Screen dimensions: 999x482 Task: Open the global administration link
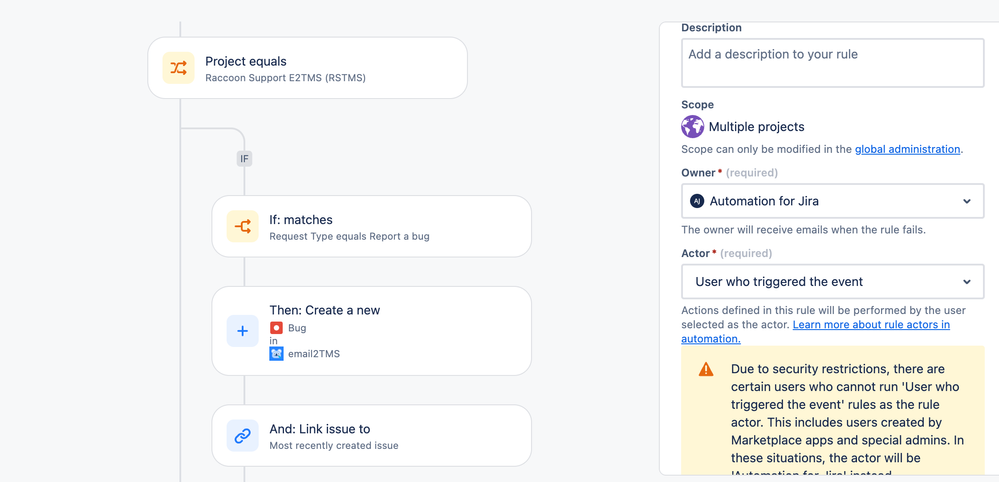pyautogui.click(x=907, y=149)
